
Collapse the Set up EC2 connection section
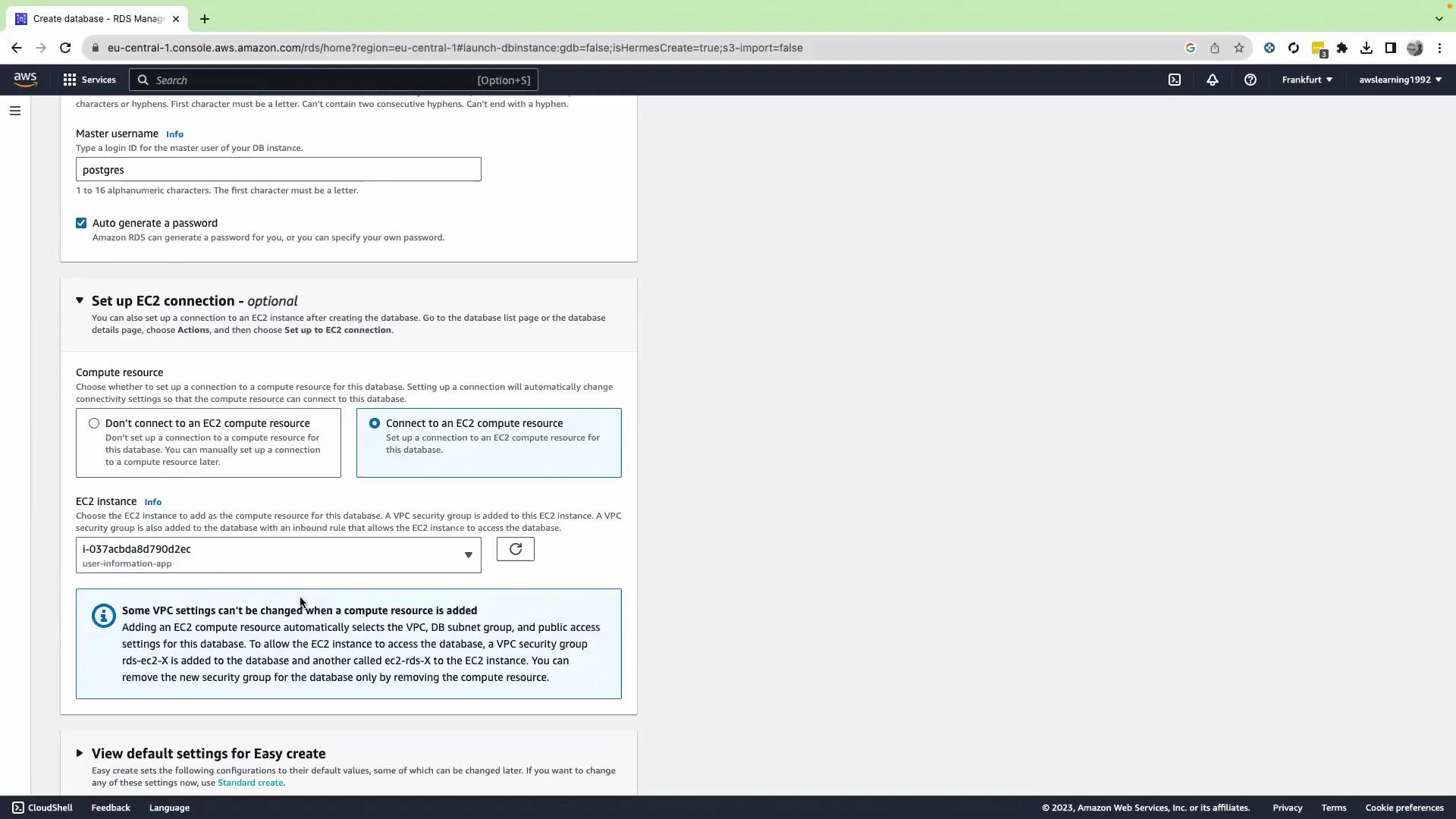(x=80, y=300)
